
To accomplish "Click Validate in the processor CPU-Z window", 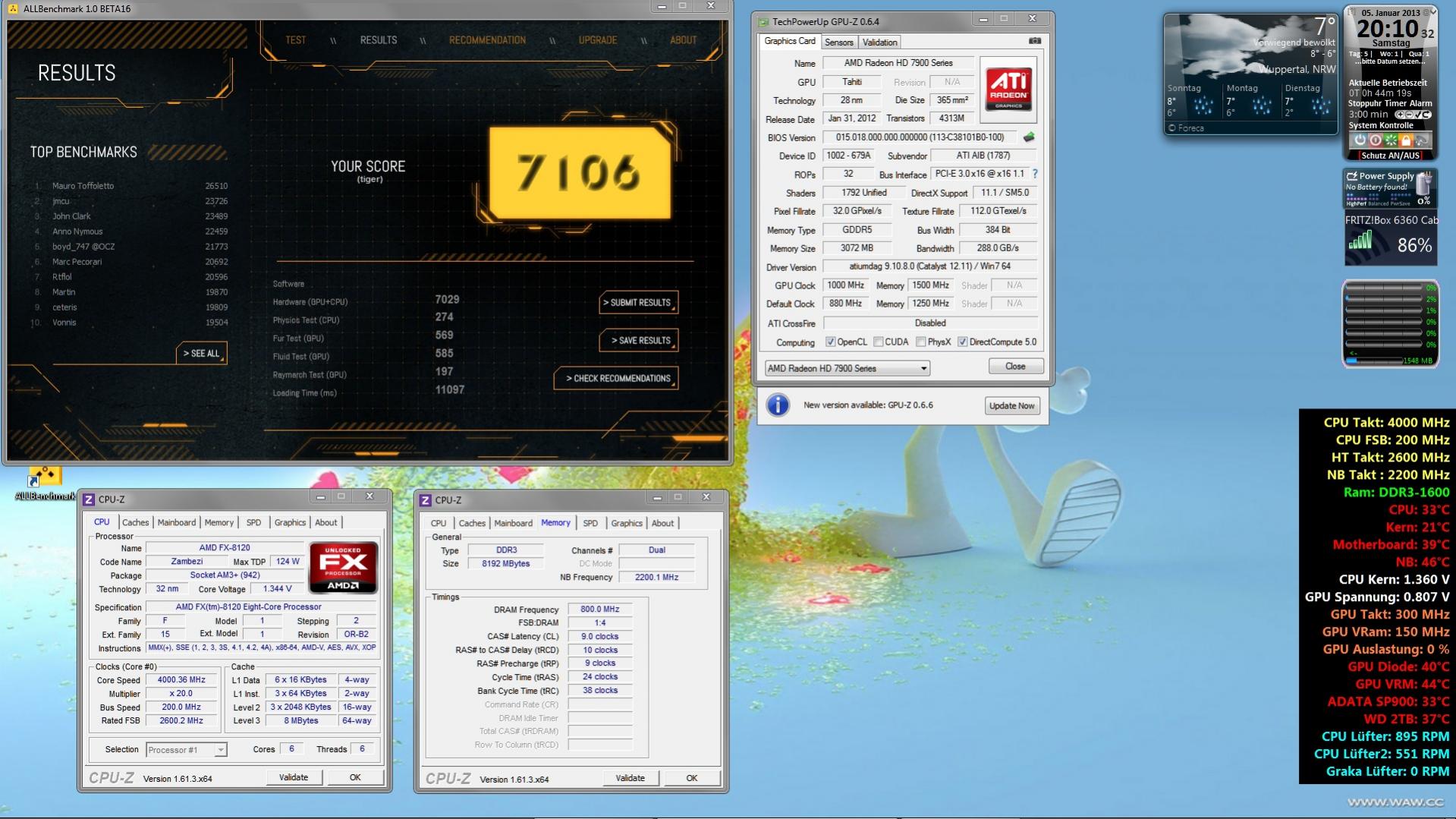I will click(294, 777).
